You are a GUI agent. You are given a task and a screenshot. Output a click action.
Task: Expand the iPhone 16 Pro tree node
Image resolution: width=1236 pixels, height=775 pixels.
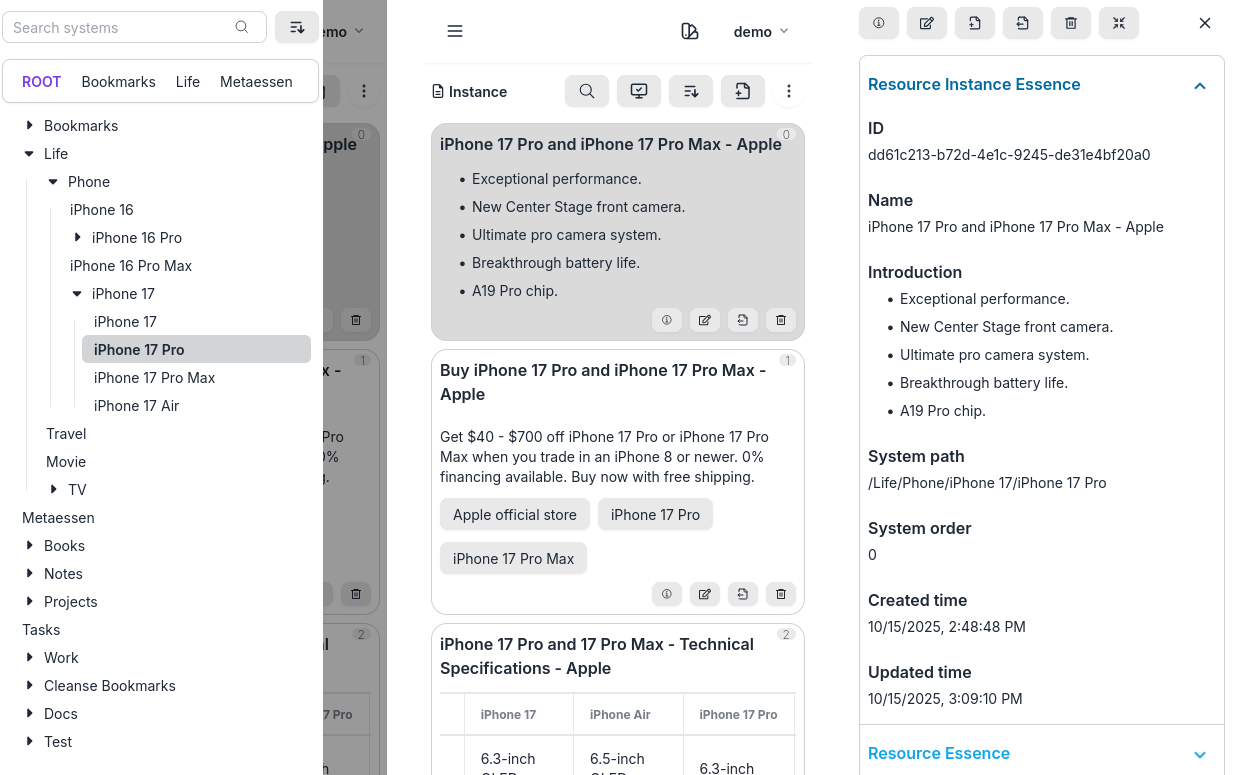[78, 238]
